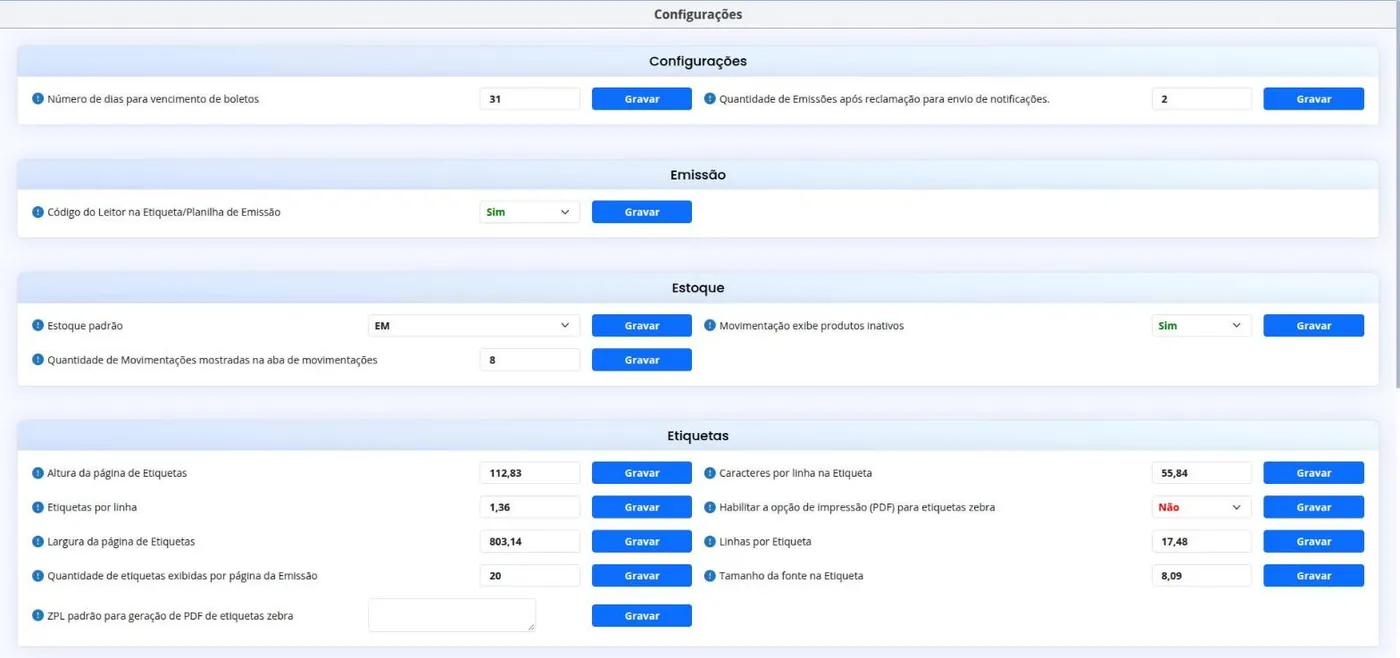Image resolution: width=1400 pixels, height=658 pixels.
Task: Open Movimentação exibe produtos inativos dropdown
Action: 1202,326
